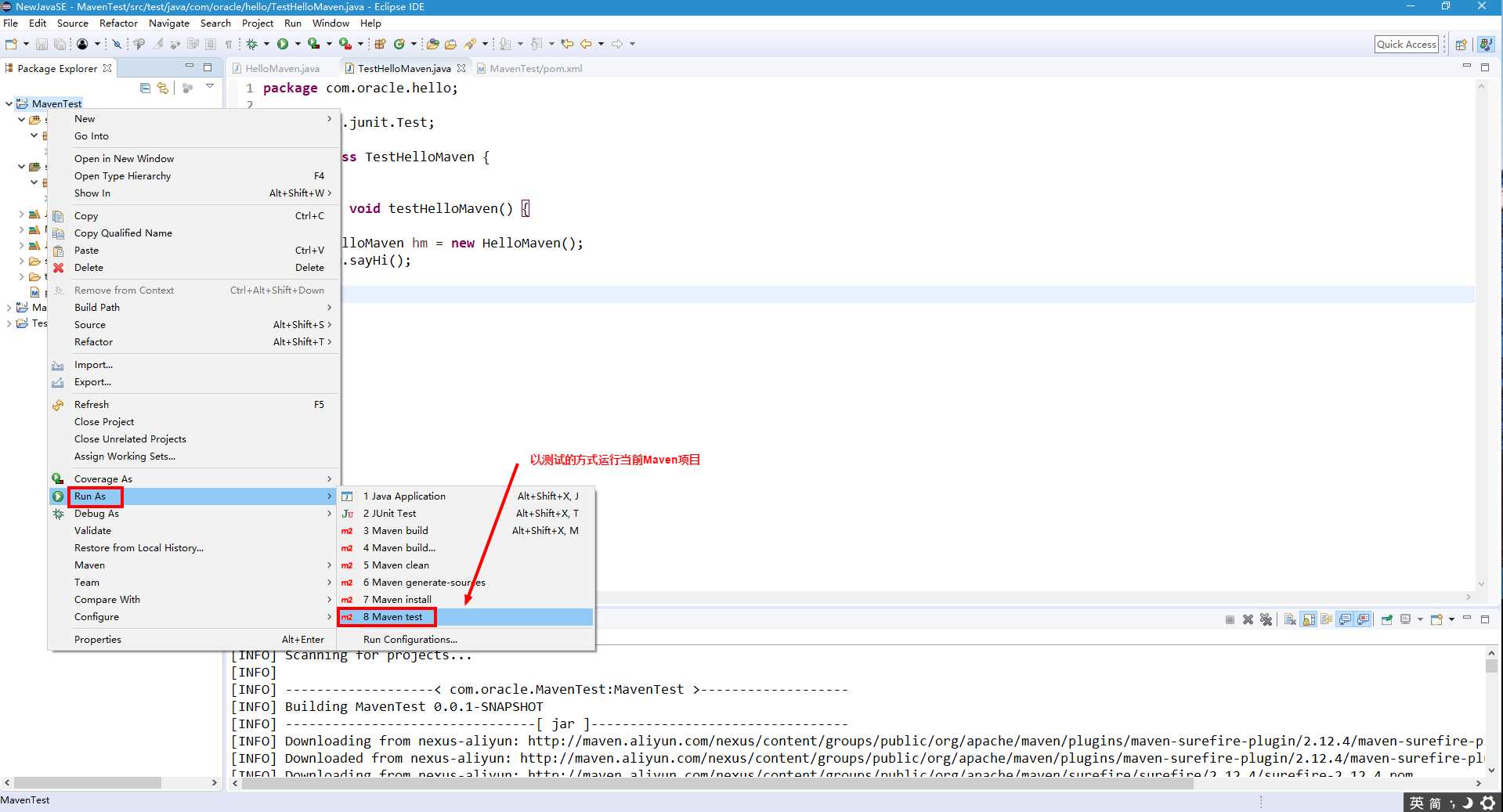Toggle Show Console on Standard Error change

tap(1364, 619)
